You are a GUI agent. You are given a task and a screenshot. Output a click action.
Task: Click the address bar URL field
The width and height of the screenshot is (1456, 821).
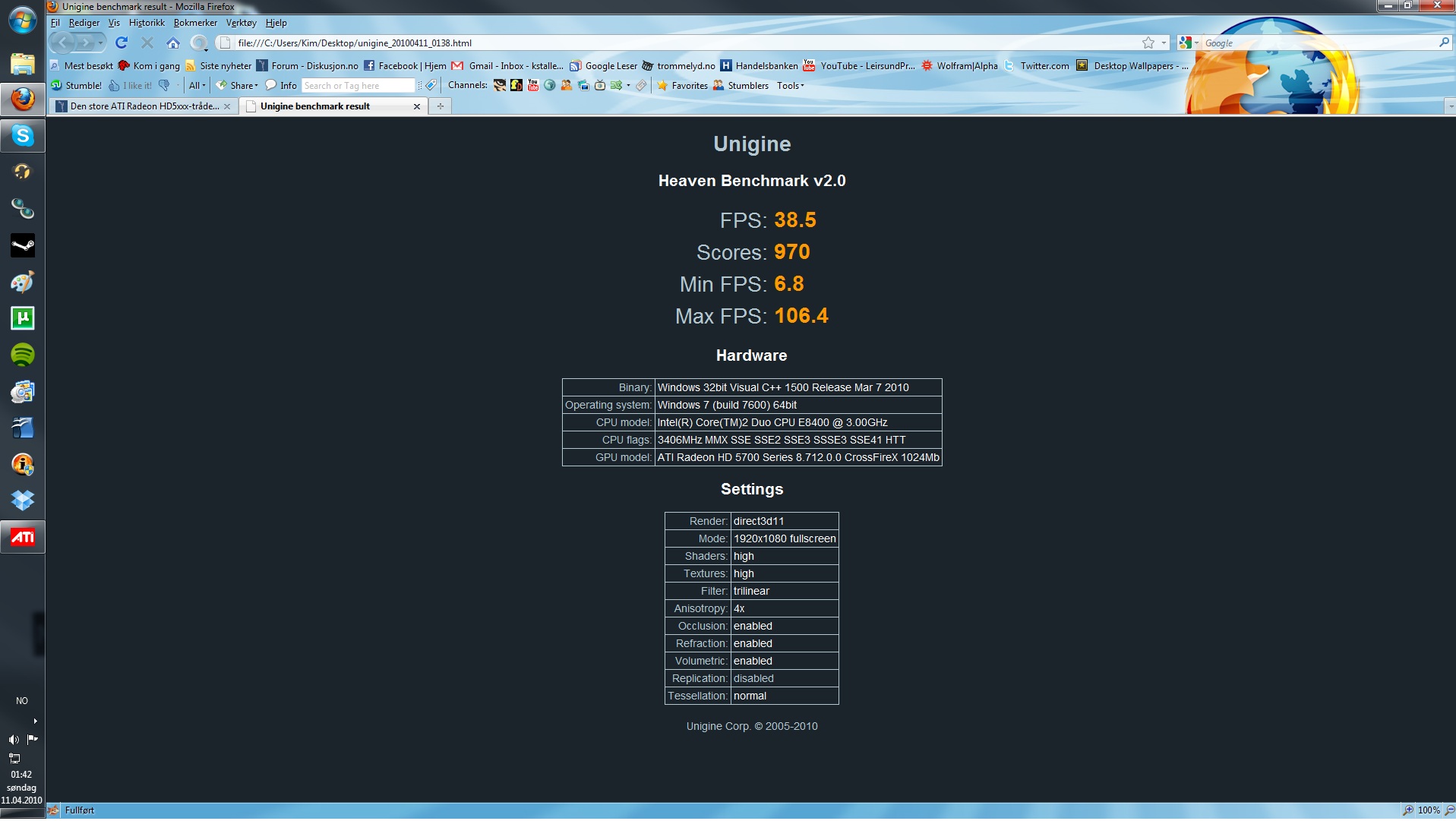point(680,43)
